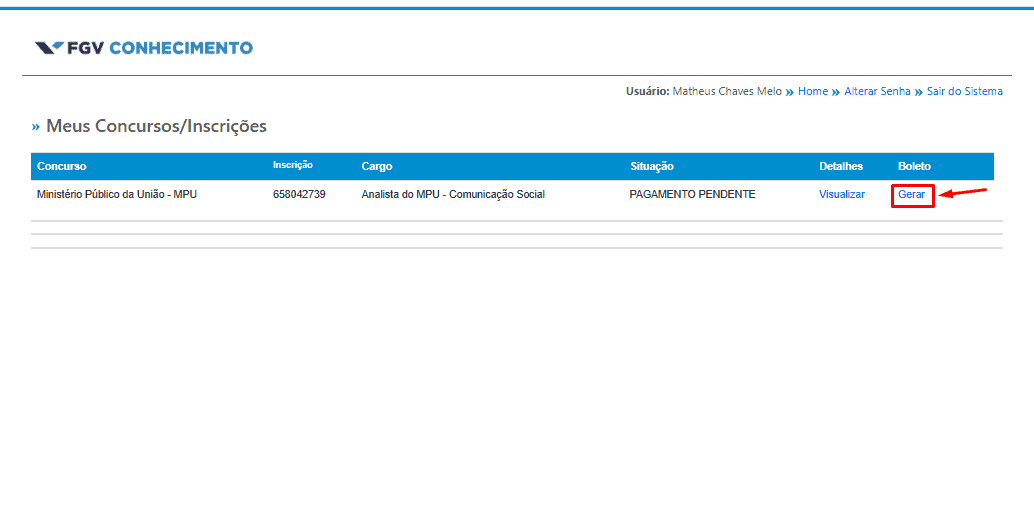Select the Detalhes column header

(x=841, y=166)
